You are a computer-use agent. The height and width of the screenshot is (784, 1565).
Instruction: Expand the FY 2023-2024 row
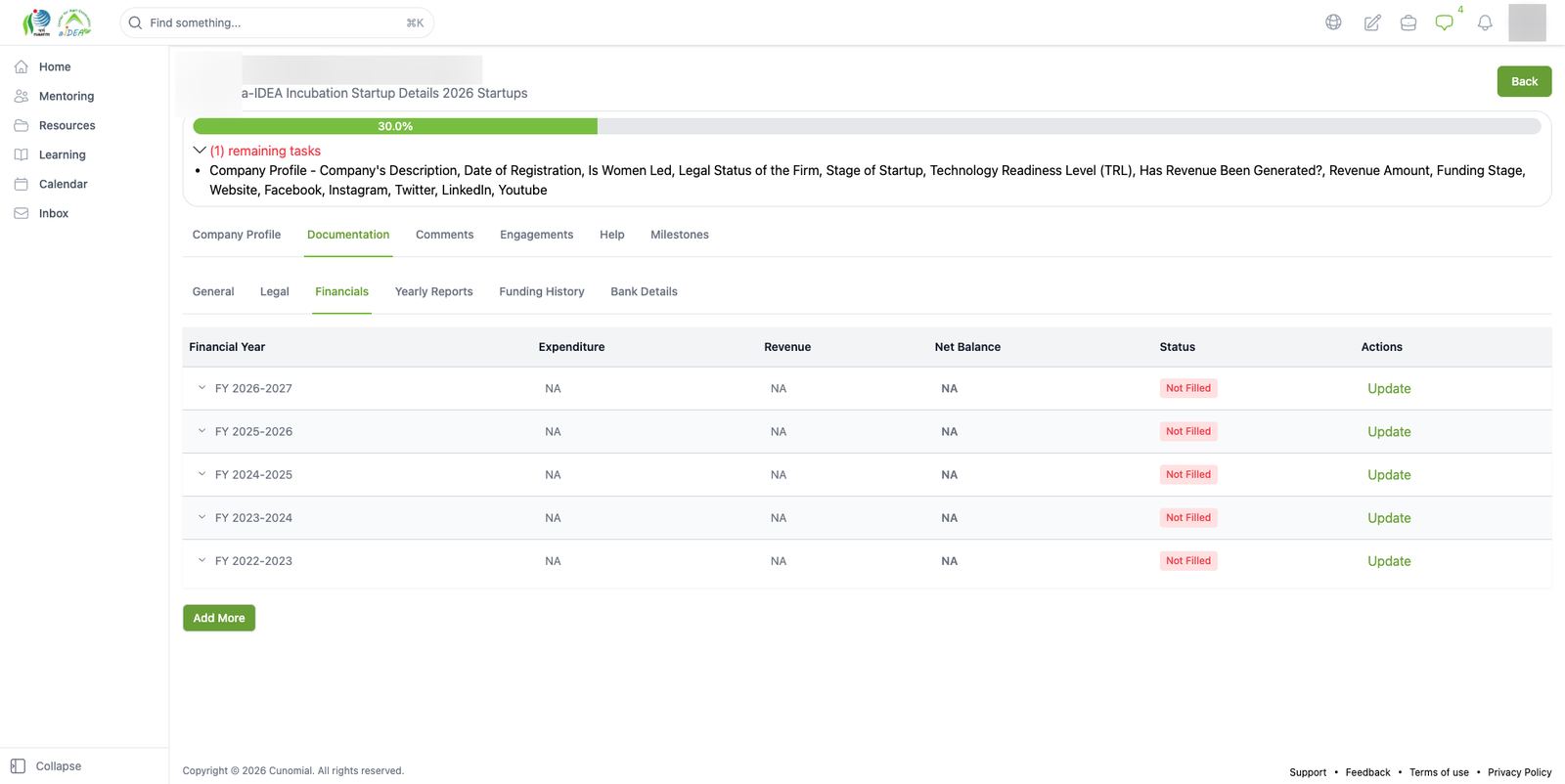coord(201,517)
